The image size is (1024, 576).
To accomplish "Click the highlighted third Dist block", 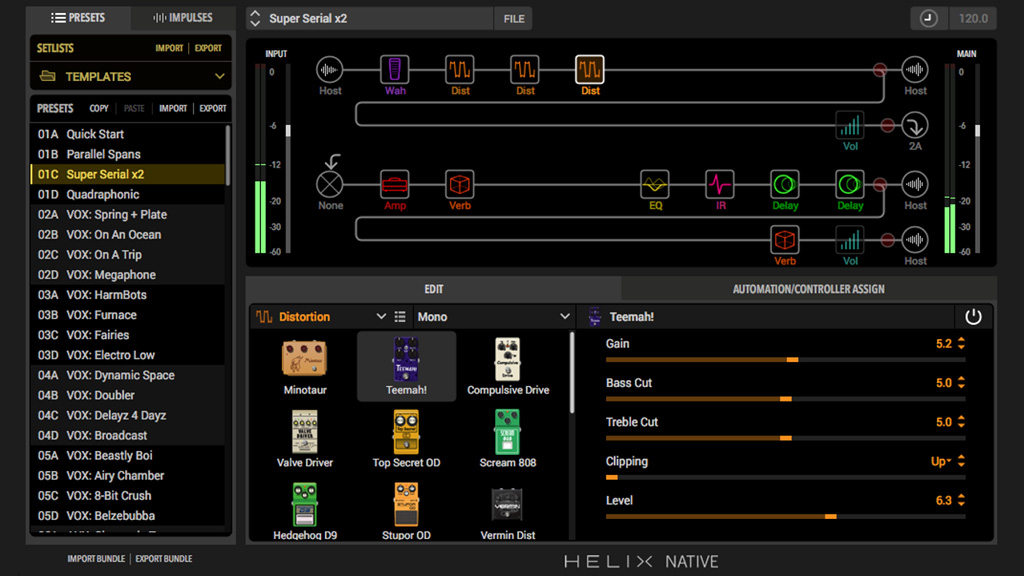I will pos(590,70).
